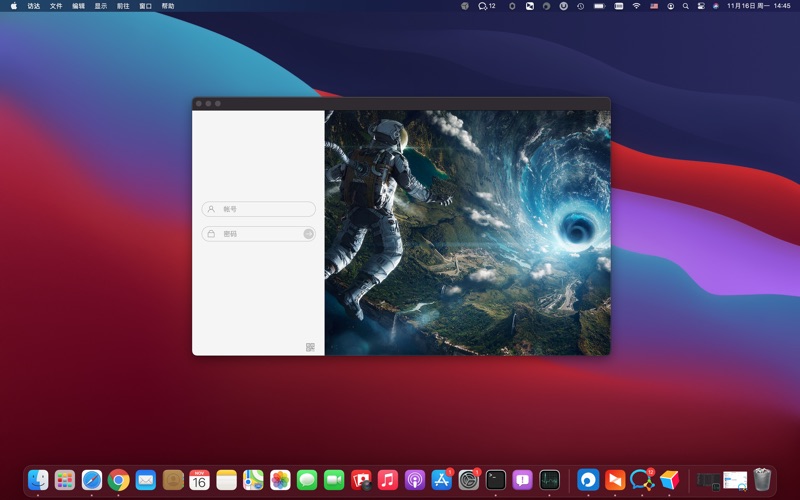Viewport: 800px width, 500px height.
Task: Open Control Center from menu bar
Action: [x=700, y=6]
